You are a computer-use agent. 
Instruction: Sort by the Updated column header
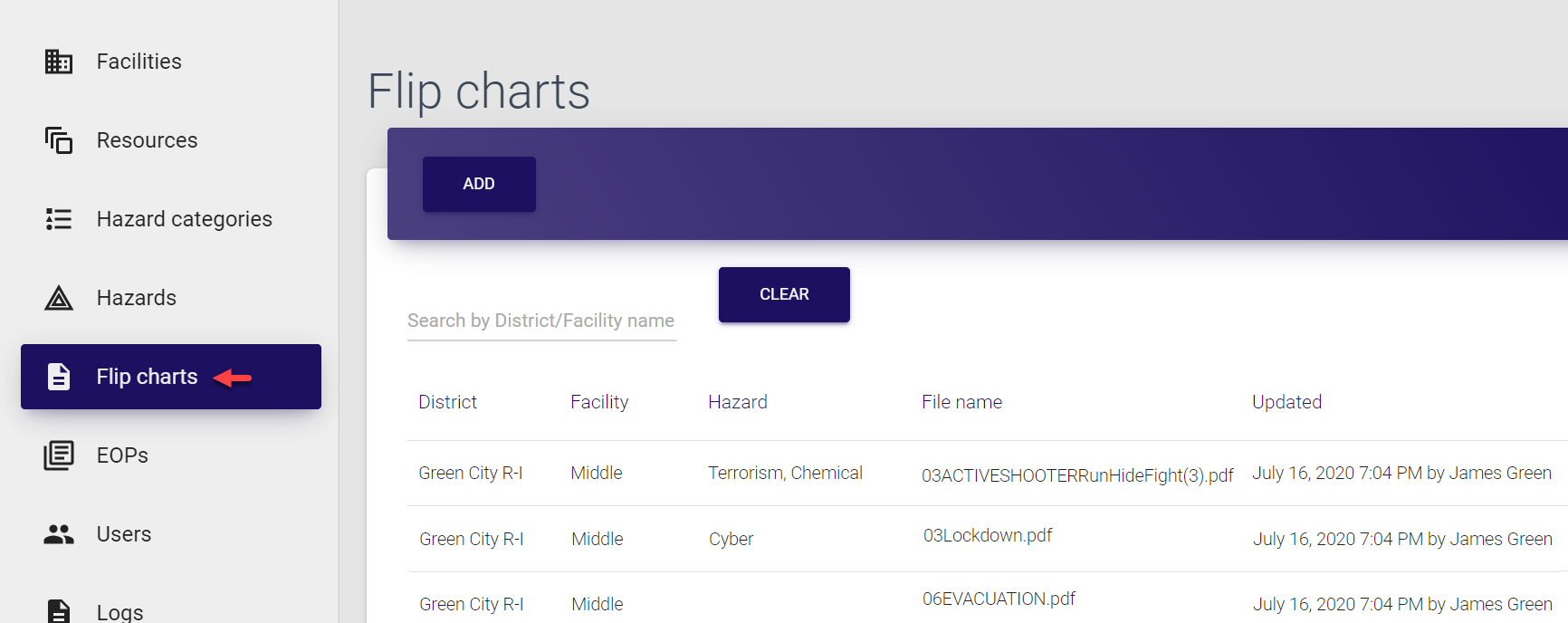point(1286,402)
